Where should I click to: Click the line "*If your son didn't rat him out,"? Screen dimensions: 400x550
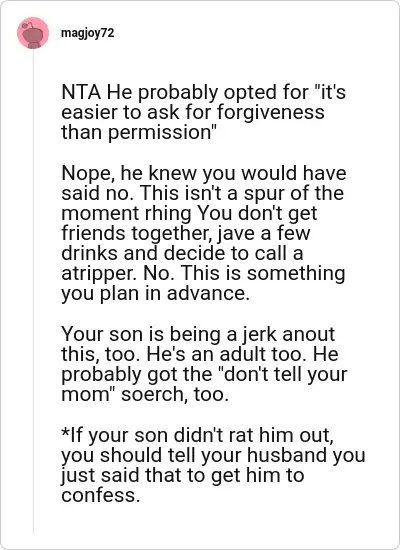point(197,435)
